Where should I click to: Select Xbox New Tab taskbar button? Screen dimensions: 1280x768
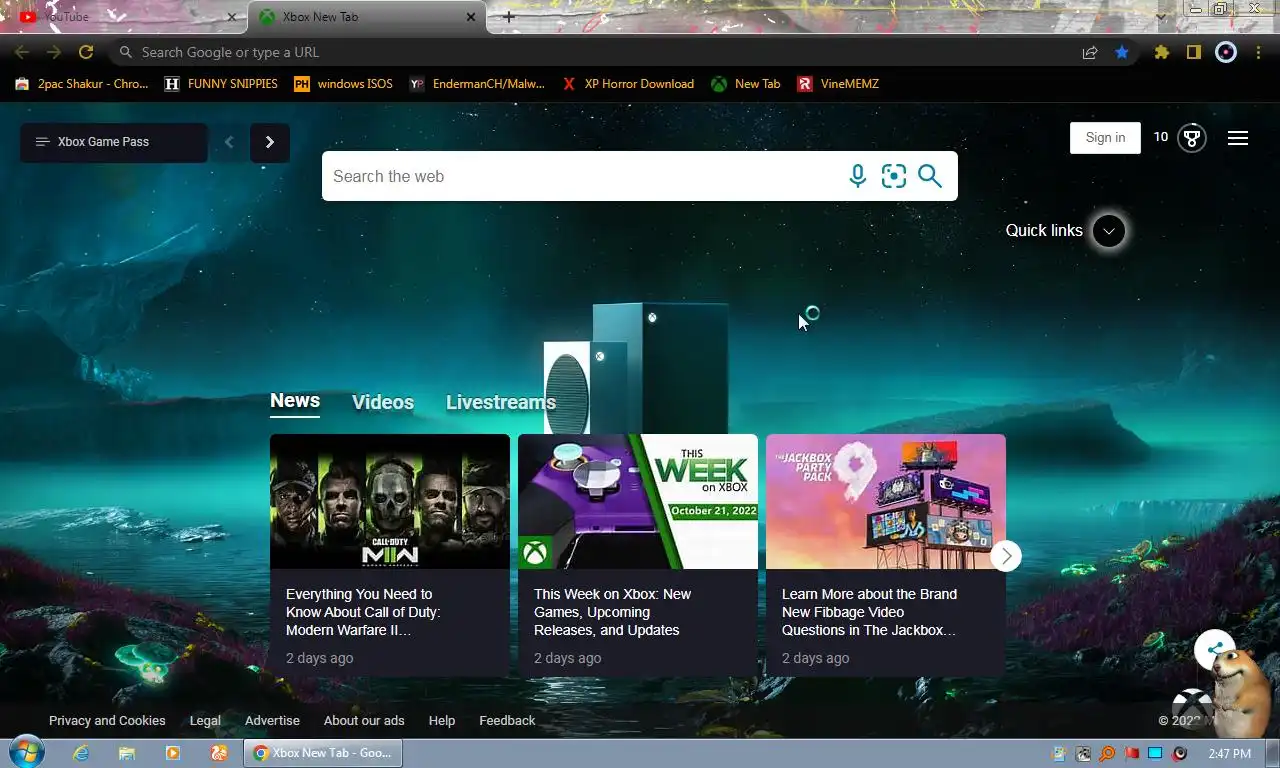tap(323, 753)
